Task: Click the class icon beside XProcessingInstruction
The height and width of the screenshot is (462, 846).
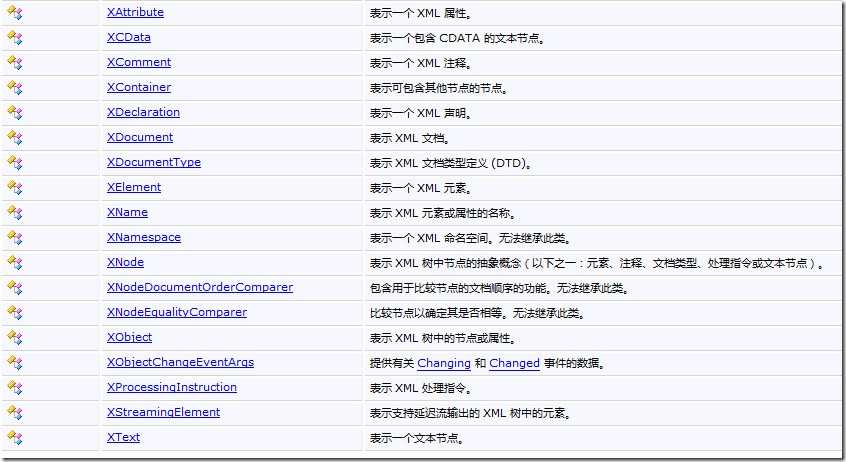Action: click(x=15, y=388)
